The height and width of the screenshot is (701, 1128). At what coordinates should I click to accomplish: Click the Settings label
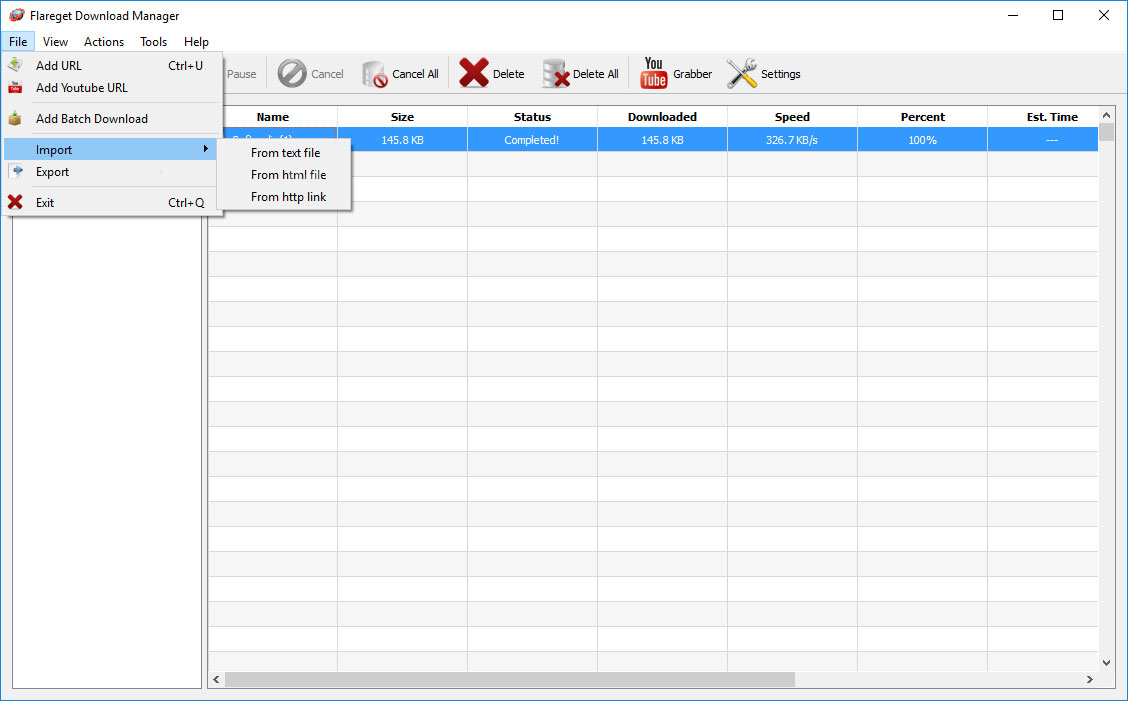click(x=781, y=74)
